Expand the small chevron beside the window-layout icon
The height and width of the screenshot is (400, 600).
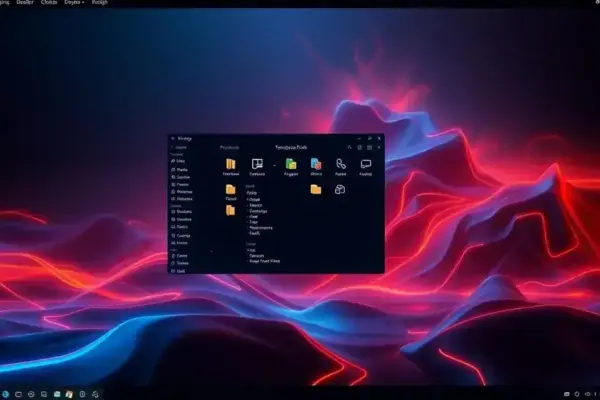(274, 165)
